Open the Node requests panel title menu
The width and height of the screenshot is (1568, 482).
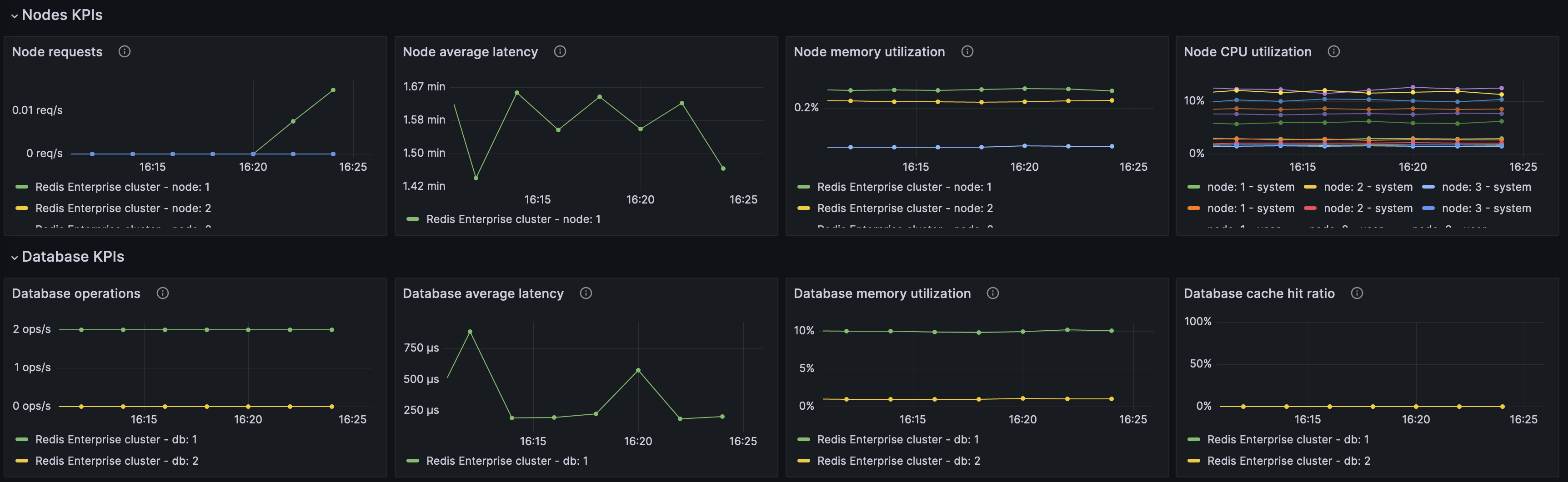(x=57, y=51)
